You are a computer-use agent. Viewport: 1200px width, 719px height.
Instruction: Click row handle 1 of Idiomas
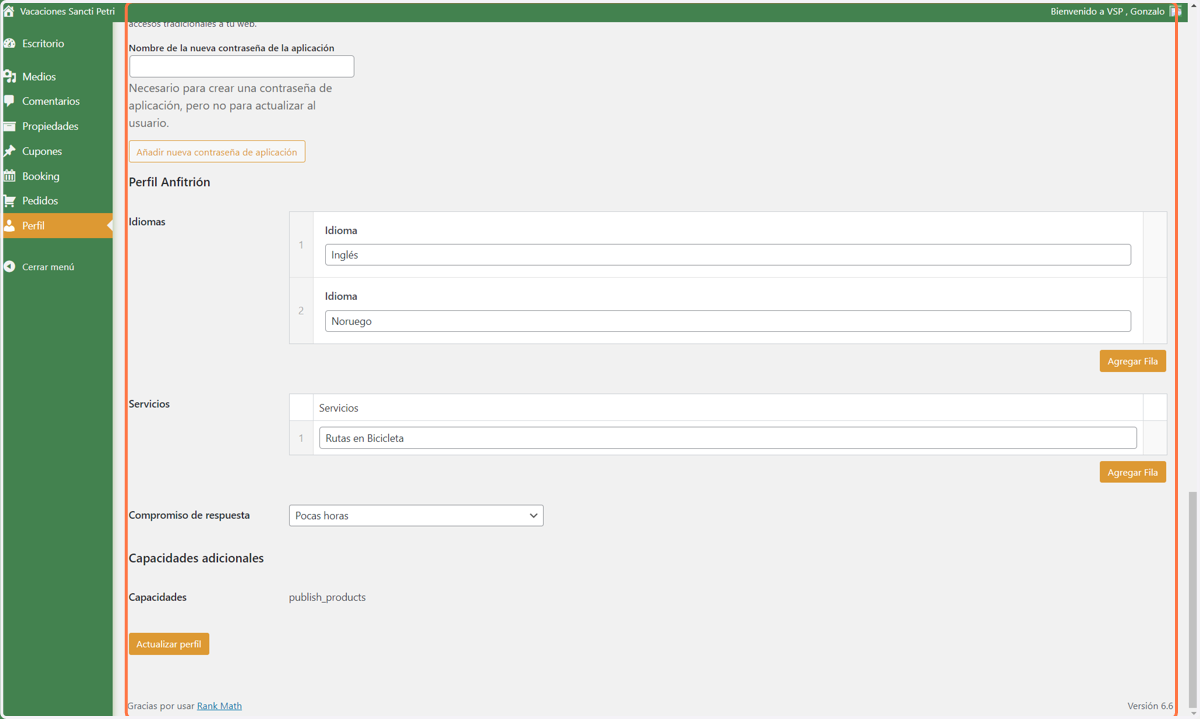301,245
